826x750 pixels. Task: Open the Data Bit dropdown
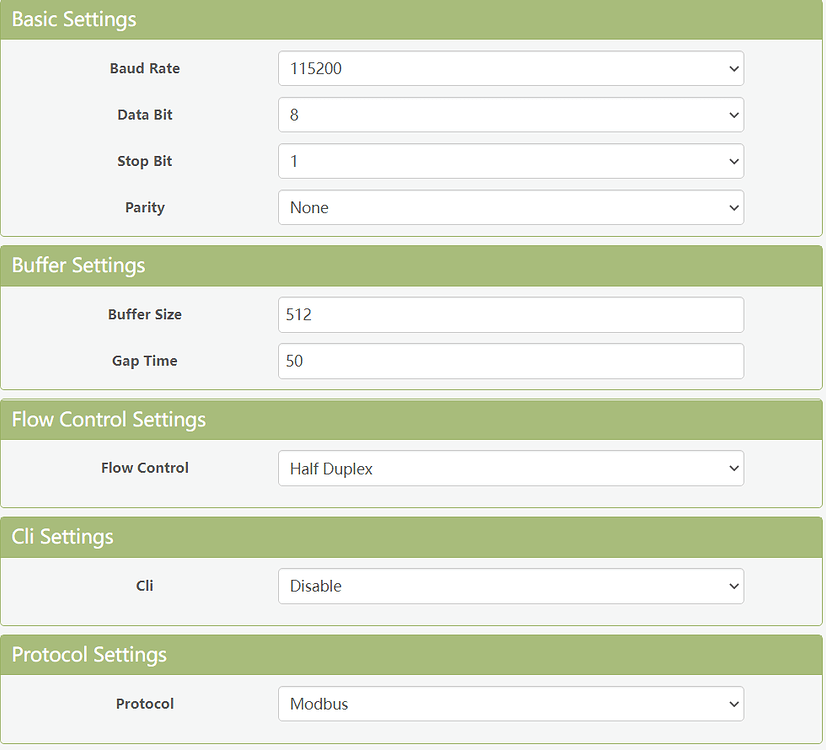[510, 114]
